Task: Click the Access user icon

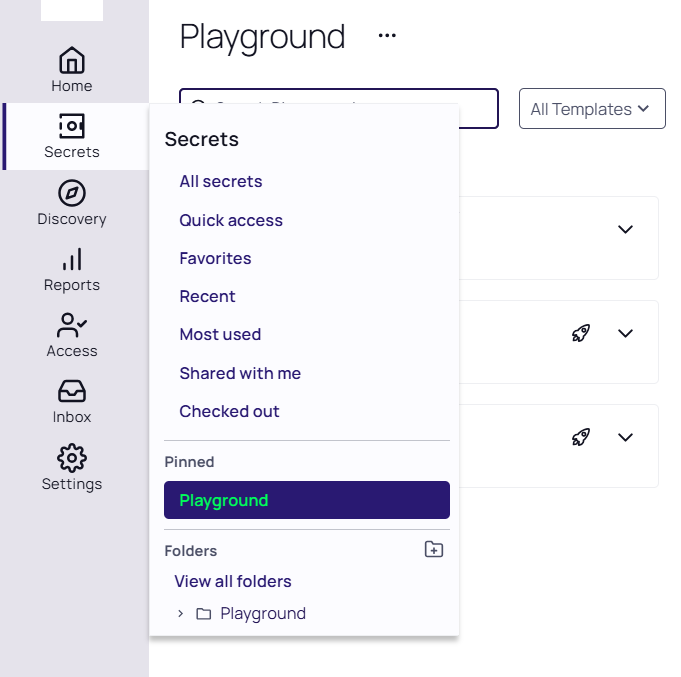Action: 72,326
